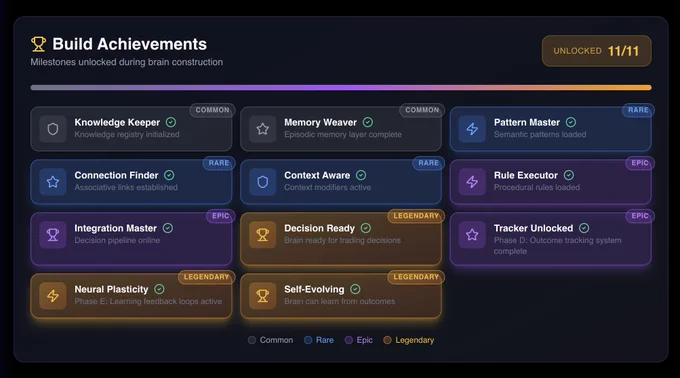The height and width of the screenshot is (378, 680).
Task: Click 'Phase D: Outcome tracking system complete' text
Action: [557, 245]
